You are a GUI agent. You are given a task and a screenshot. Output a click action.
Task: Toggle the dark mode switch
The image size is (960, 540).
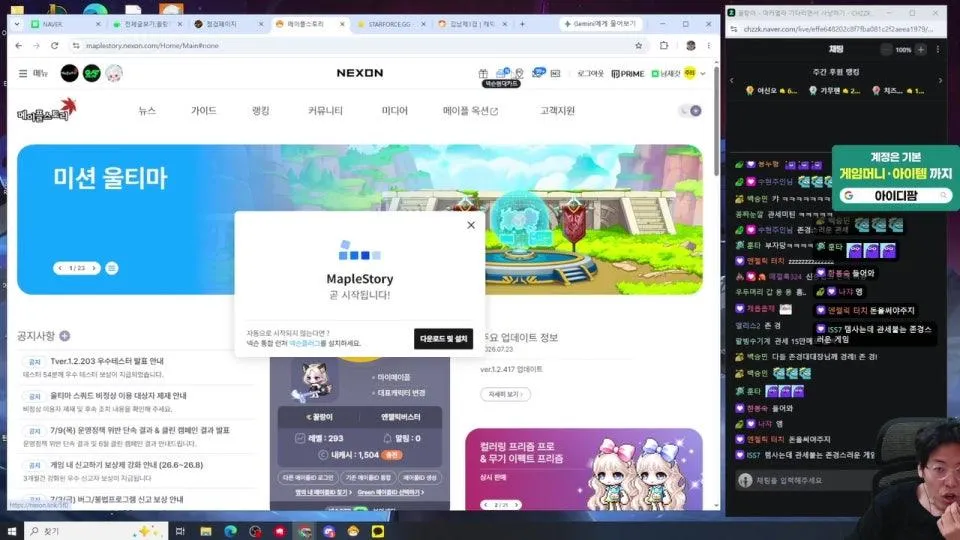pos(691,111)
